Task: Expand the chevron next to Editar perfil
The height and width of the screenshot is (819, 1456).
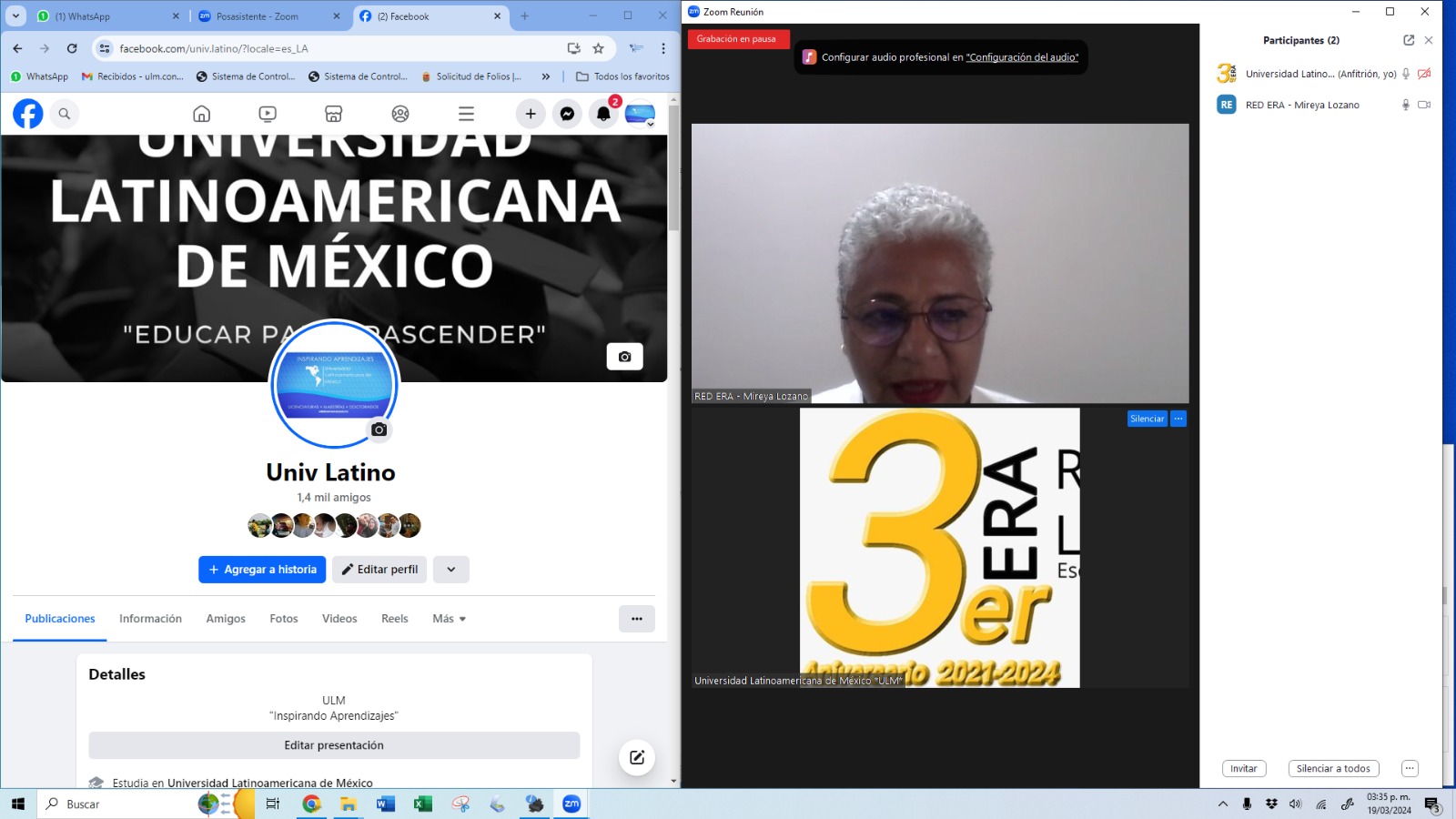Action: pyautogui.click(x=450, y=570)
